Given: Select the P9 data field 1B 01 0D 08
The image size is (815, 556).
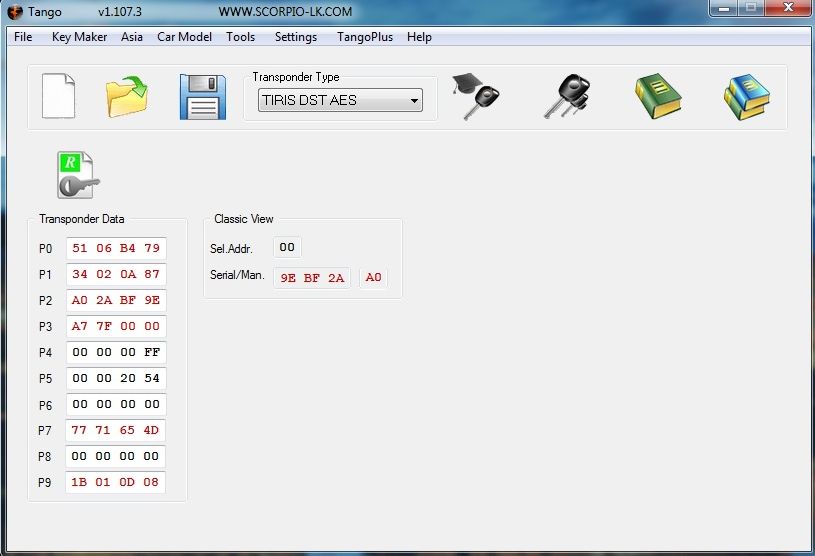Looking at the screenshot, I should click(x=115, y=482).
